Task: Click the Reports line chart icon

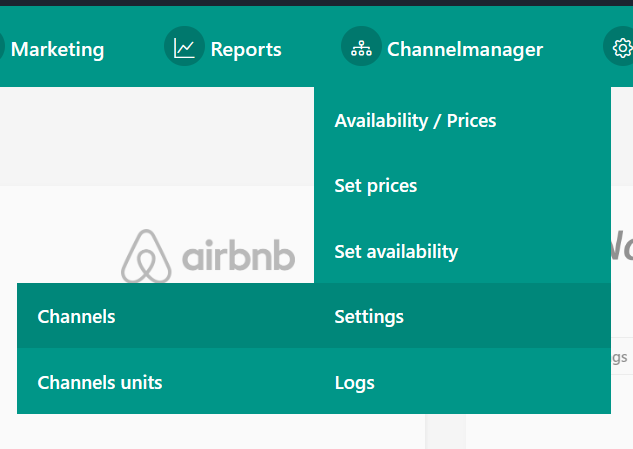Action: (184, 47)
